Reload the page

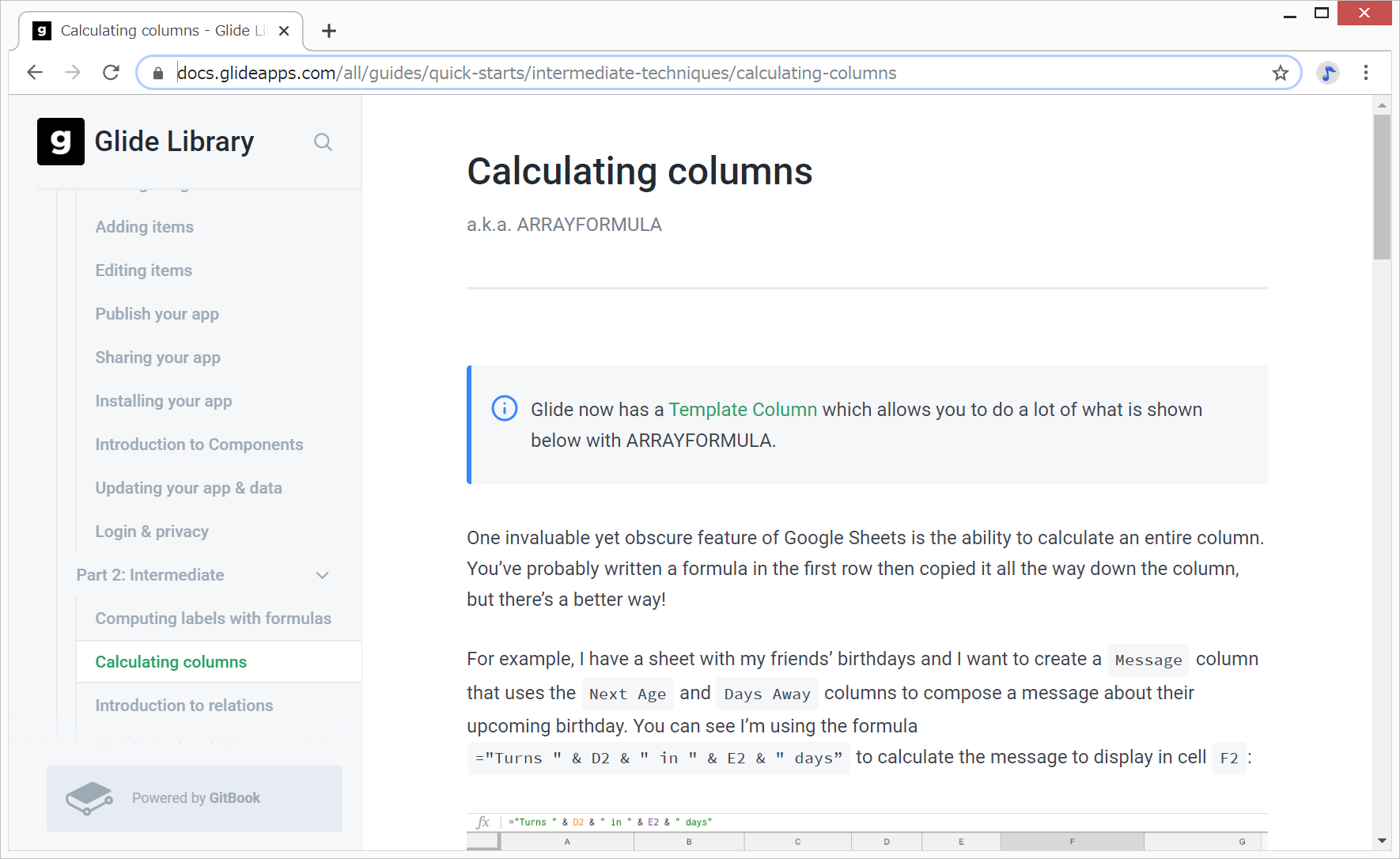click(x=112, y=73)
